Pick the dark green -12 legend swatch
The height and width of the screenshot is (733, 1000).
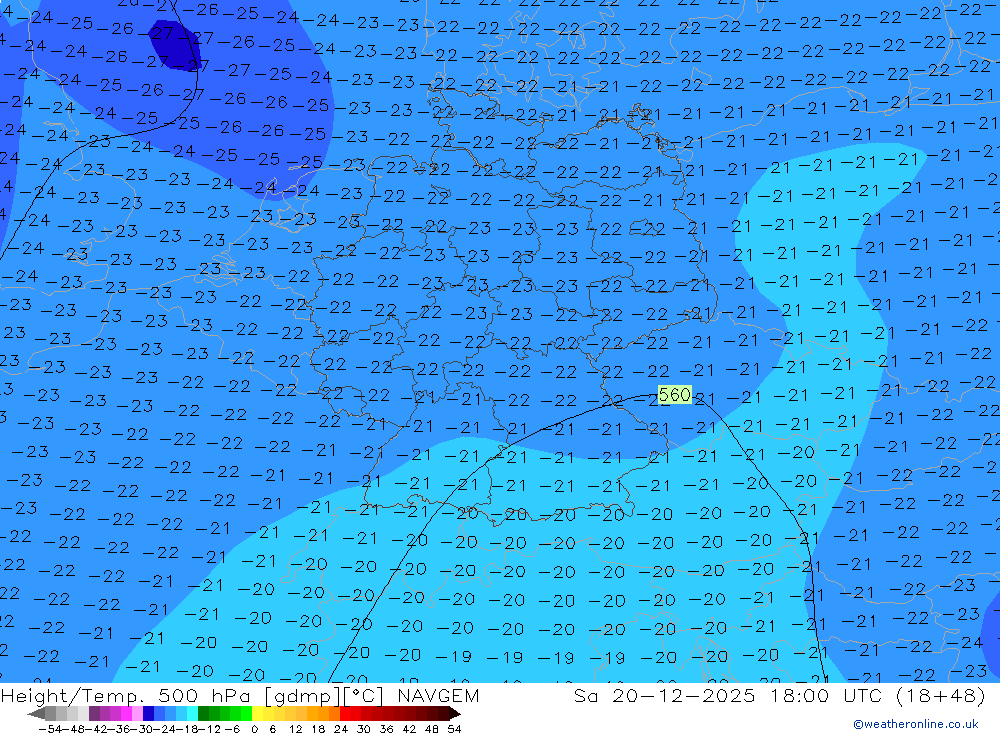pos(203,713)
